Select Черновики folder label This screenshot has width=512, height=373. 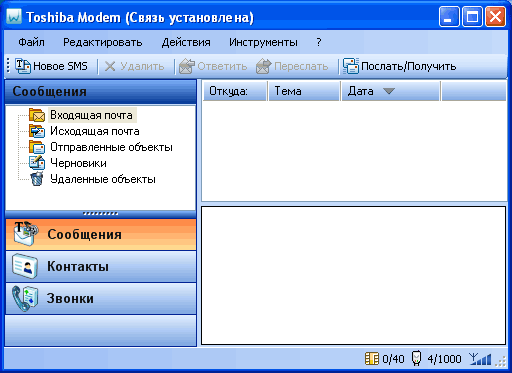(78, 163)
